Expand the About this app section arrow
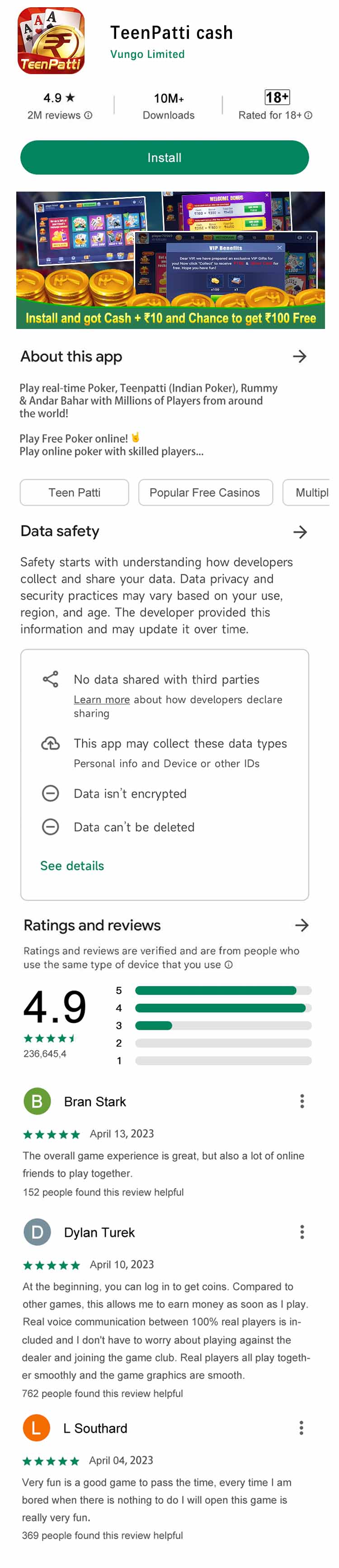Image resolution: width=339 pixels, height=1568 pixels. 299,357
